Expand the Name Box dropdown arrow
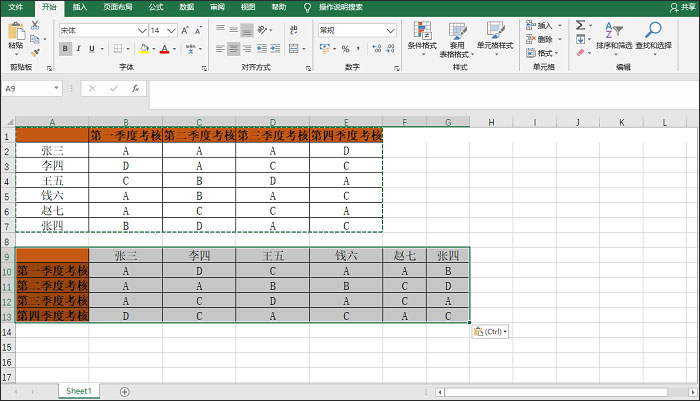The image size is (700, 401). coord(56,88)
